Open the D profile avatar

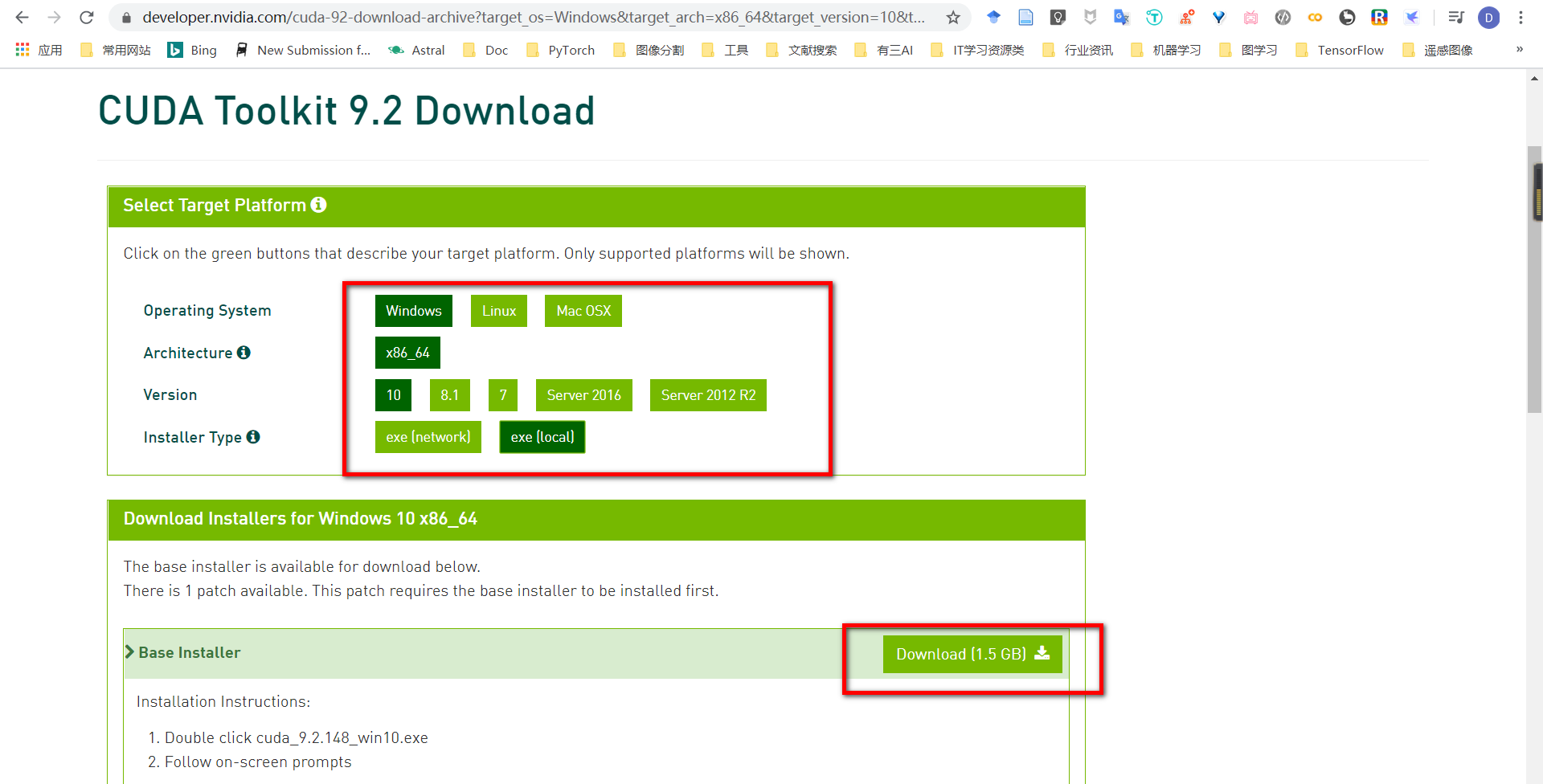tap(1488, 18)
